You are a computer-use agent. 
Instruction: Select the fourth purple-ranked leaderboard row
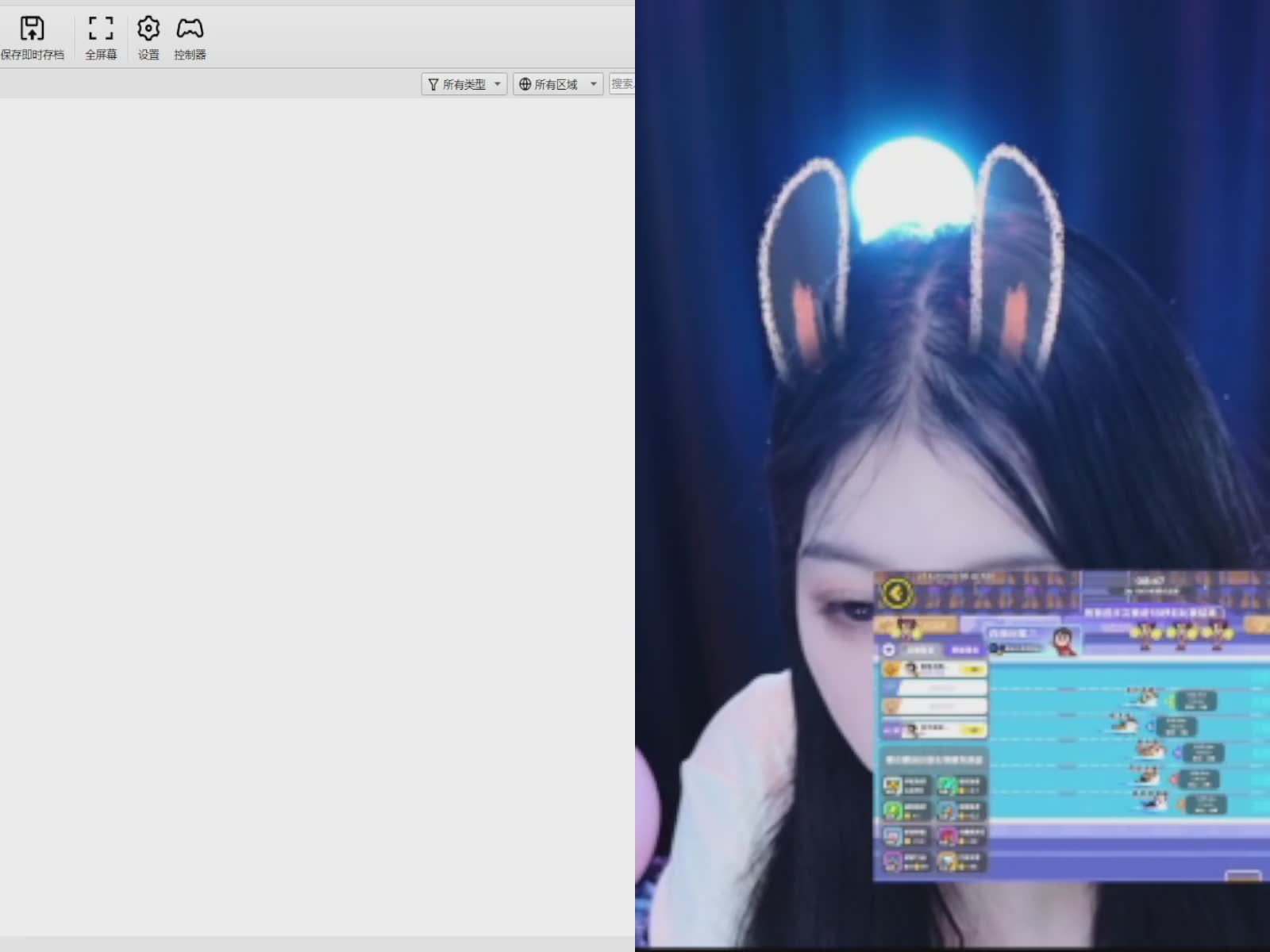point(934,728)
